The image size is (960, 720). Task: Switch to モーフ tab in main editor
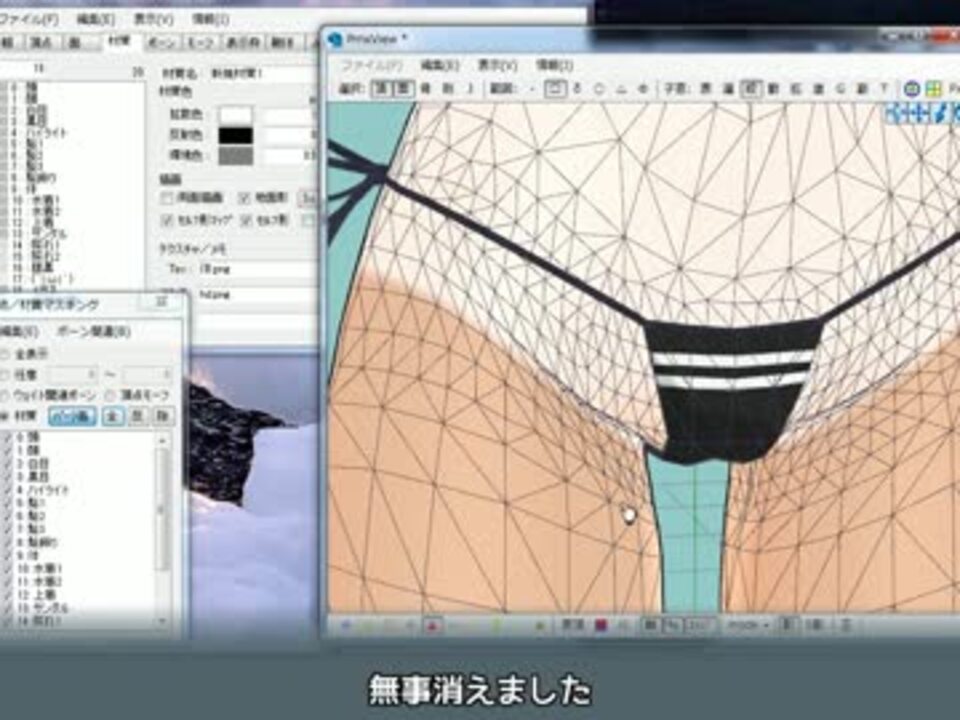point(200,43)
